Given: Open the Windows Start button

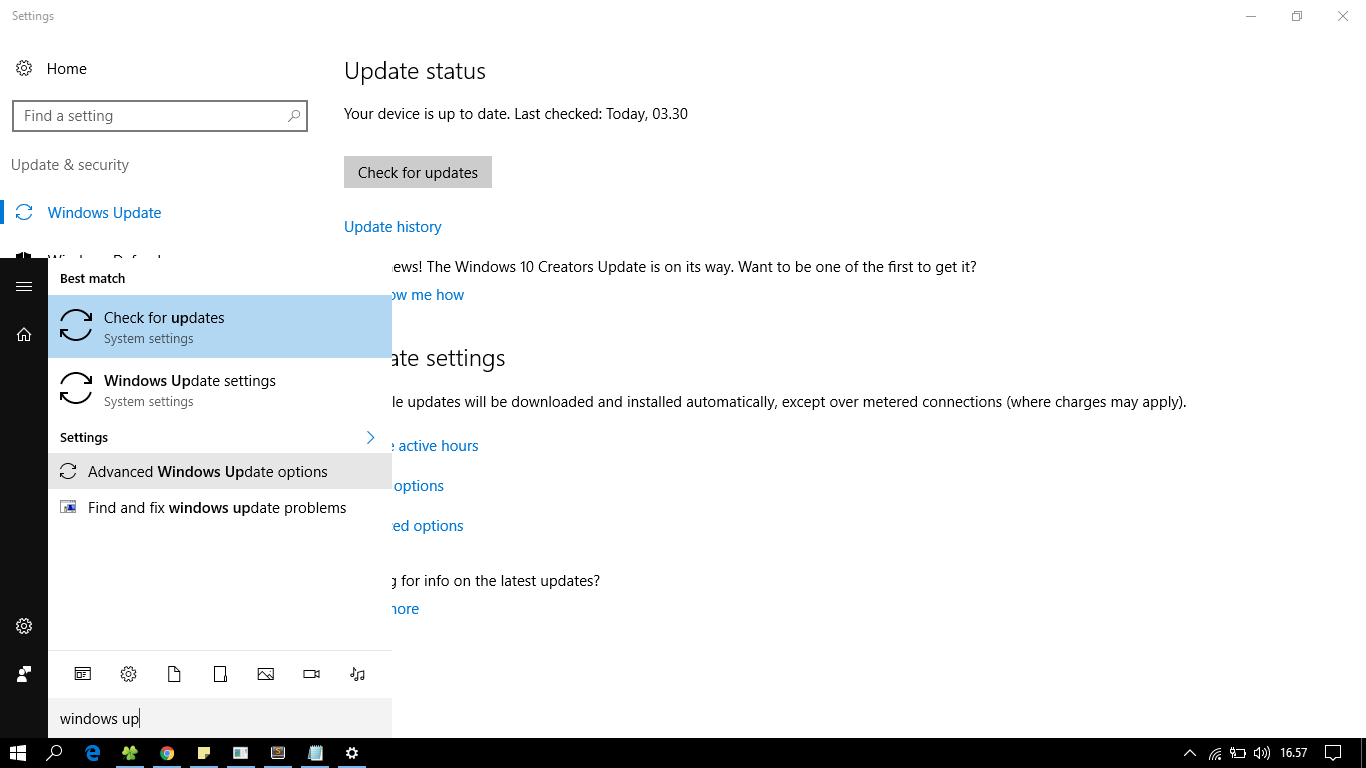Looking at the screenshot, I should pyautogui.click(x=17, y=753).
